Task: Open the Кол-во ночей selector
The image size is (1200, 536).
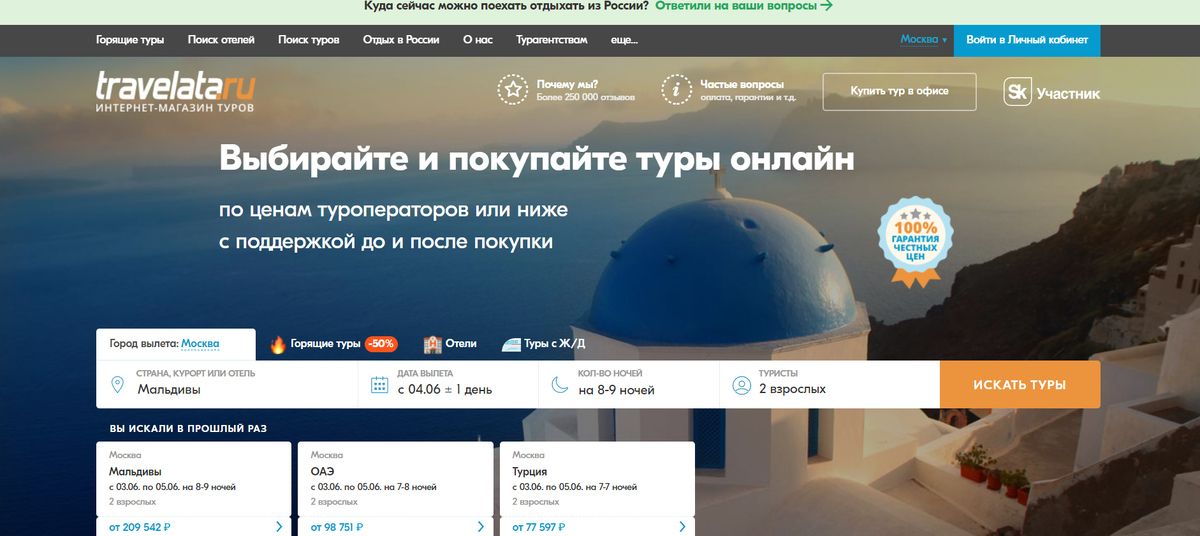Action: pyautogui.click(x=628, y=384)
